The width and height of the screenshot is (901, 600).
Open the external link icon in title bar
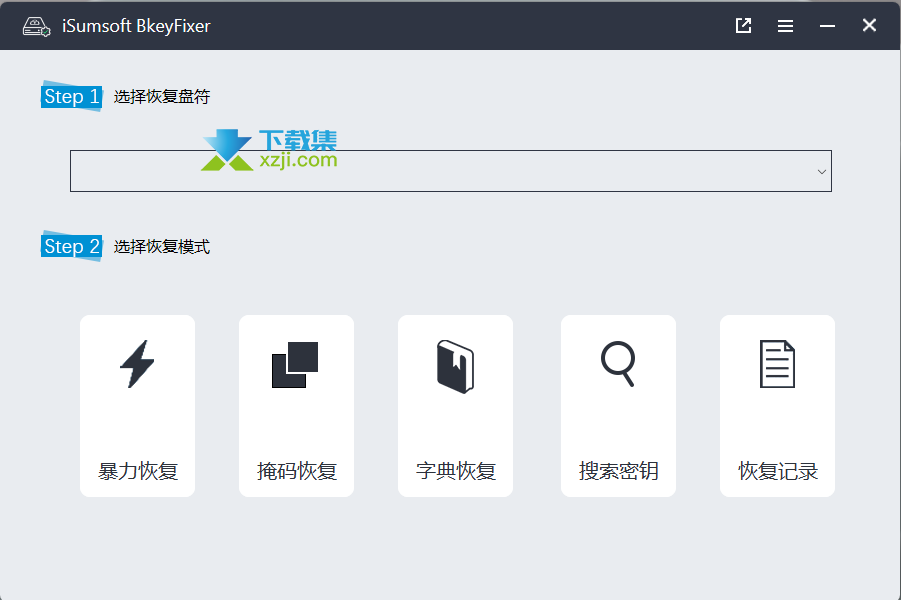(744, 25)
